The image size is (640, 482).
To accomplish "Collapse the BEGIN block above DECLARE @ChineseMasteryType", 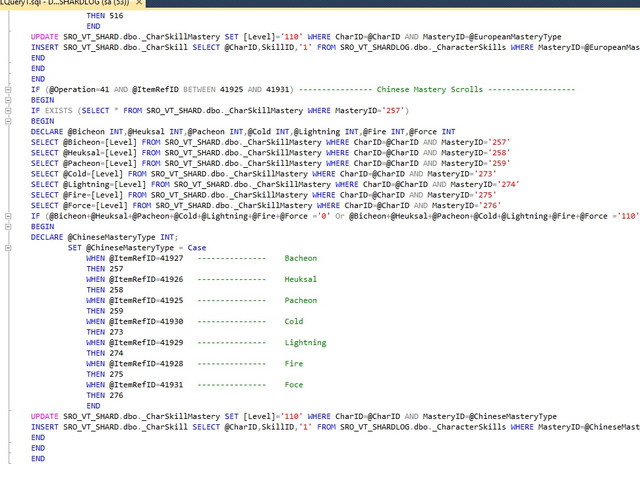I will (8, 227).
